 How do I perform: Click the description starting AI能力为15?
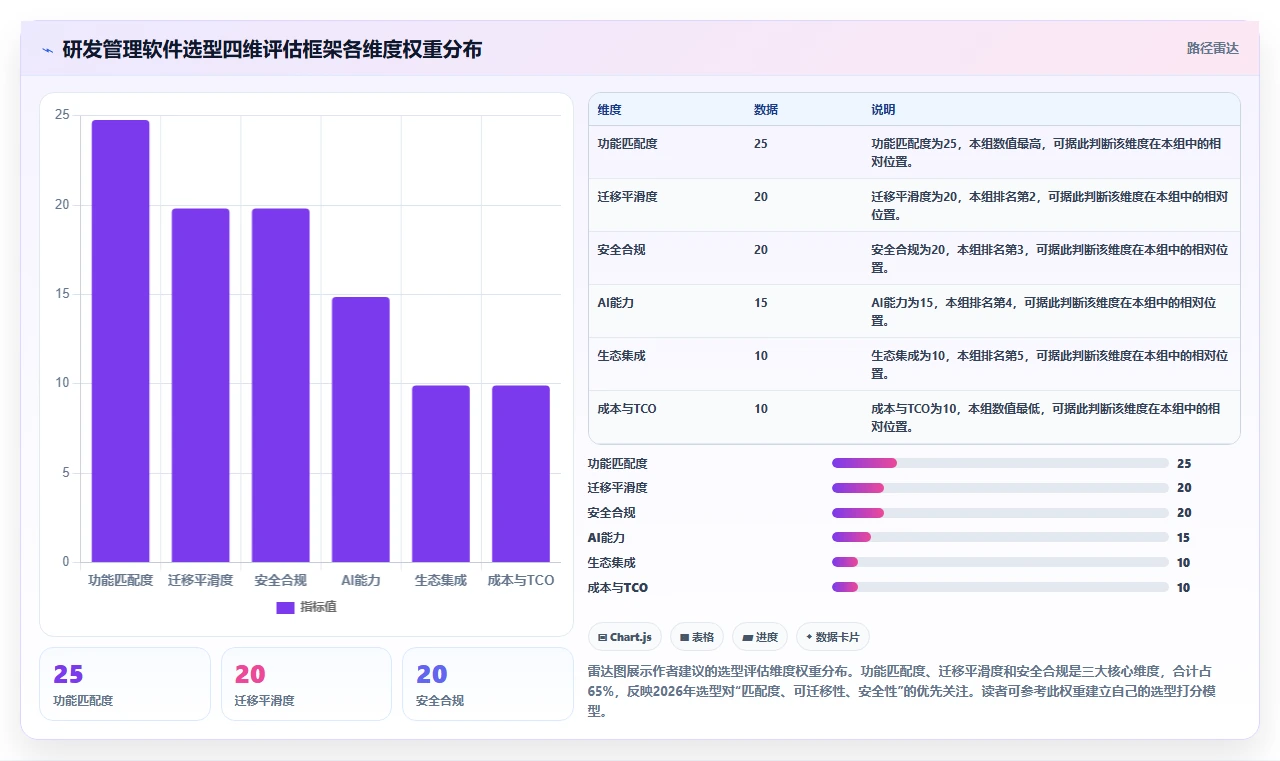(1045, 311)
